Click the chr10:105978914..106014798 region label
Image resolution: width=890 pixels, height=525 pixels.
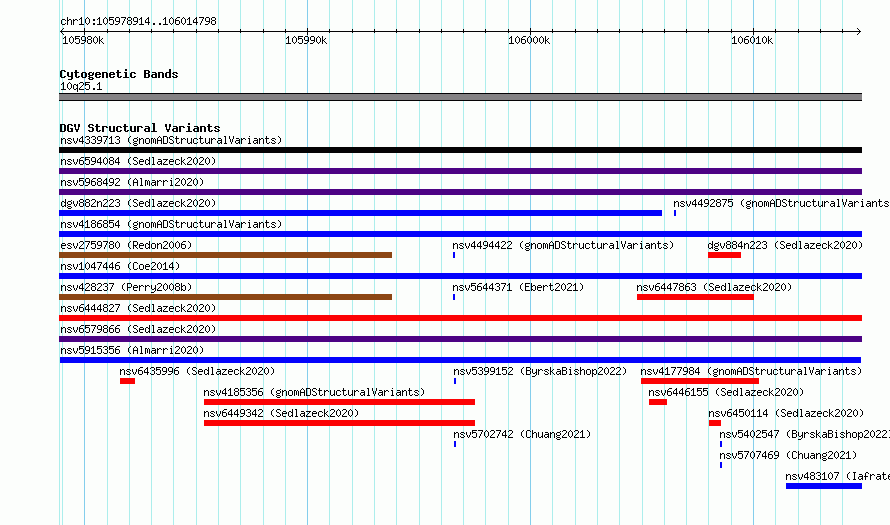tap(138, 21)
